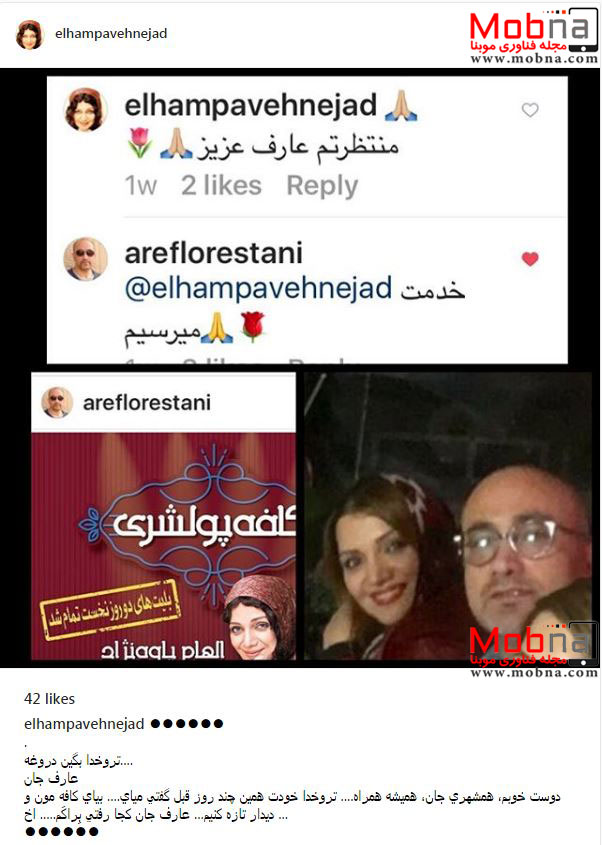Click the 1w timestamp under the first comment

point(141,186)
